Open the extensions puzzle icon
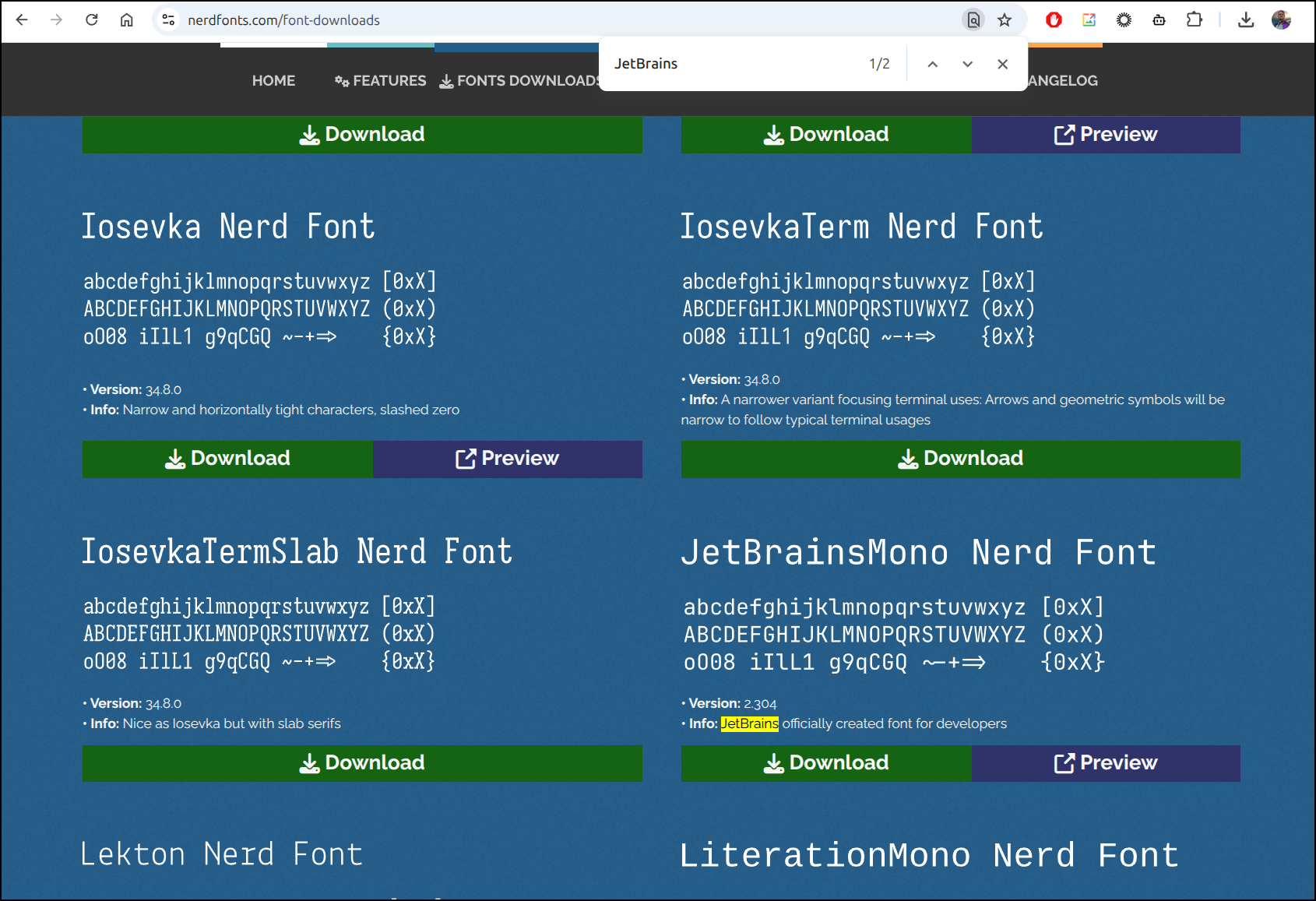The image size is (1316, 901). pos(1195,20)
